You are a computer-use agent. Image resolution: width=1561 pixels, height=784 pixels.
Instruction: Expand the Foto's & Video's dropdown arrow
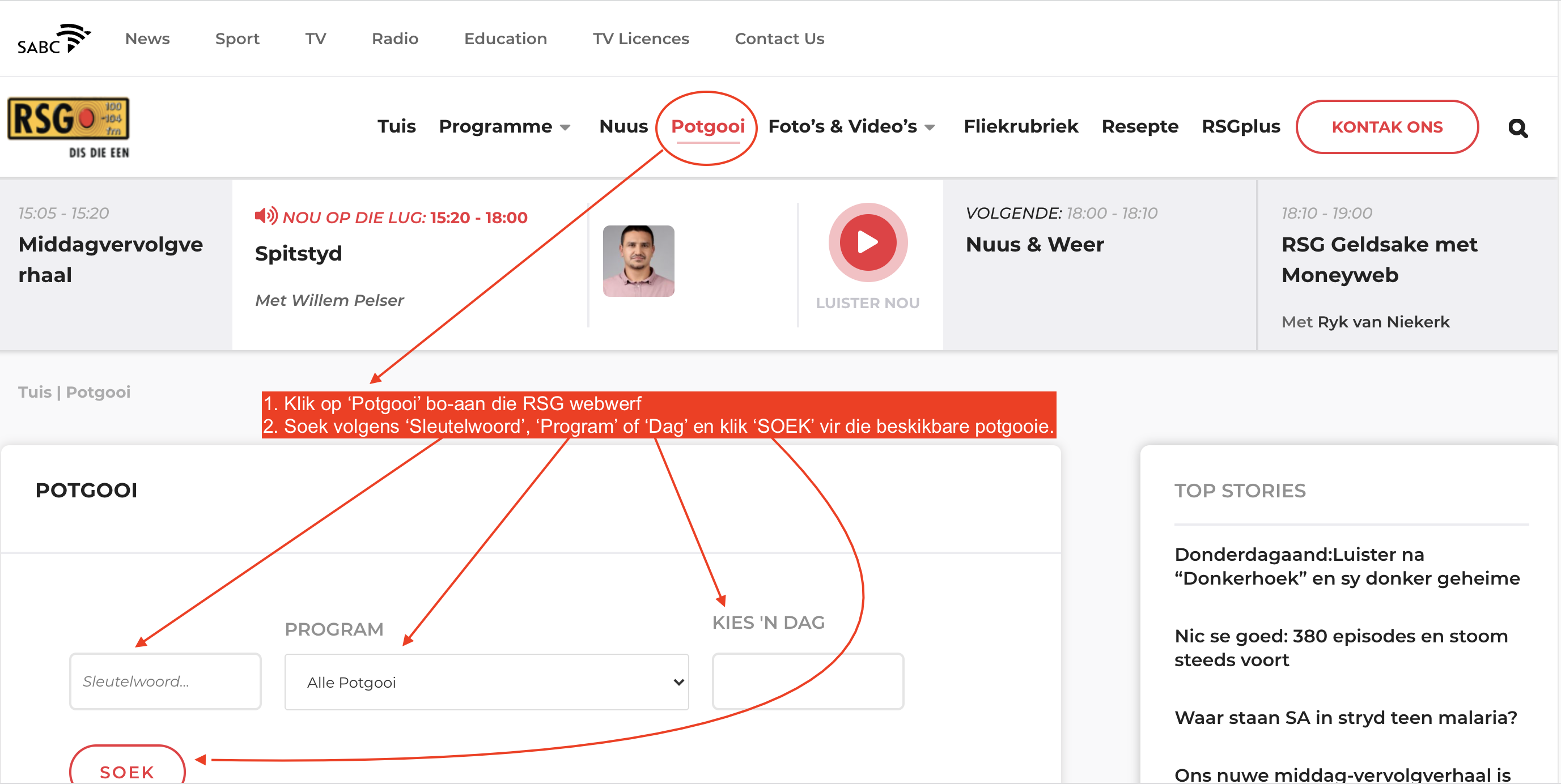pos(930,127)
